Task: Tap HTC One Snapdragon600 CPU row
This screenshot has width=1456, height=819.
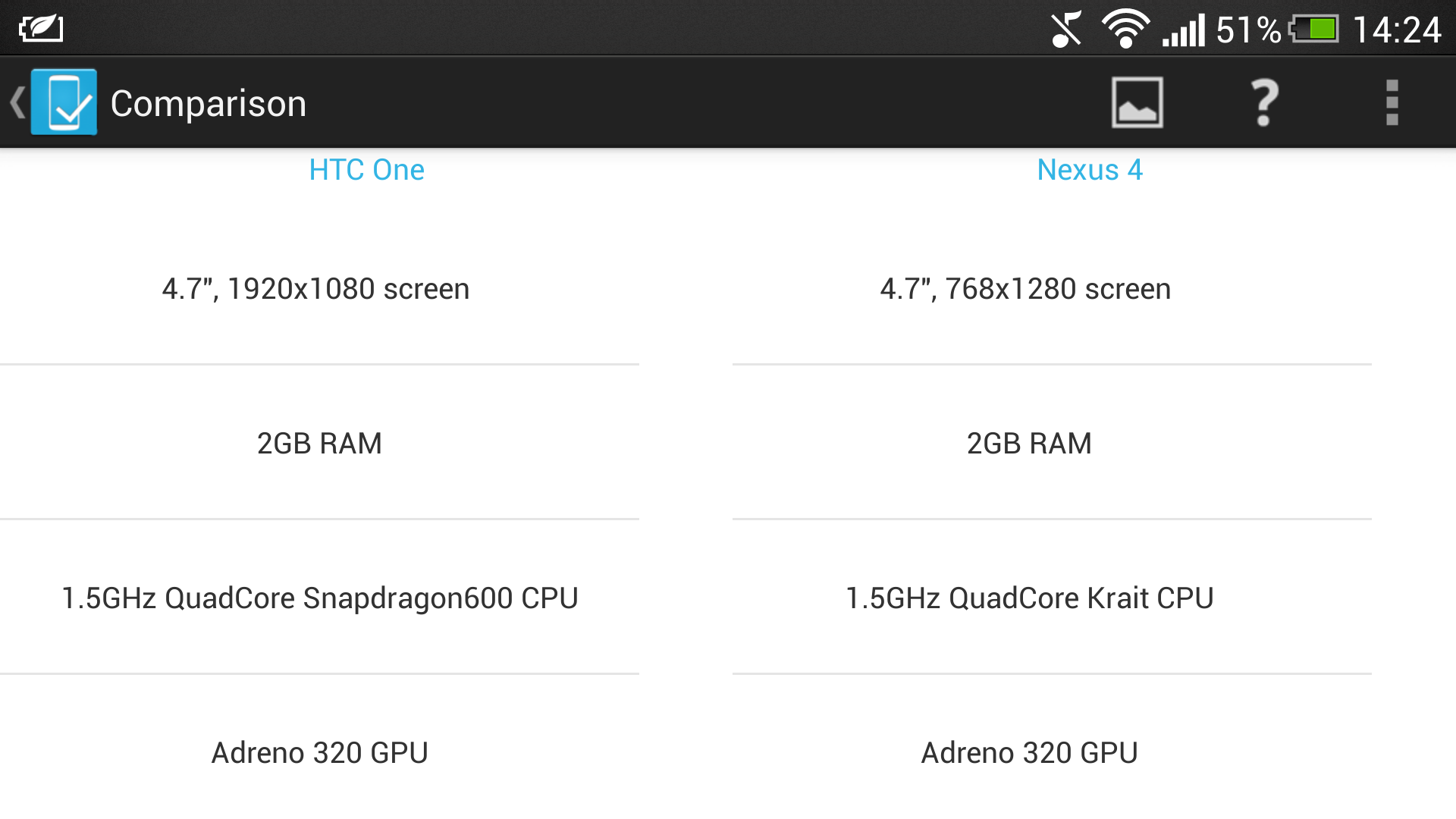Action: click(x=319, y=598)
